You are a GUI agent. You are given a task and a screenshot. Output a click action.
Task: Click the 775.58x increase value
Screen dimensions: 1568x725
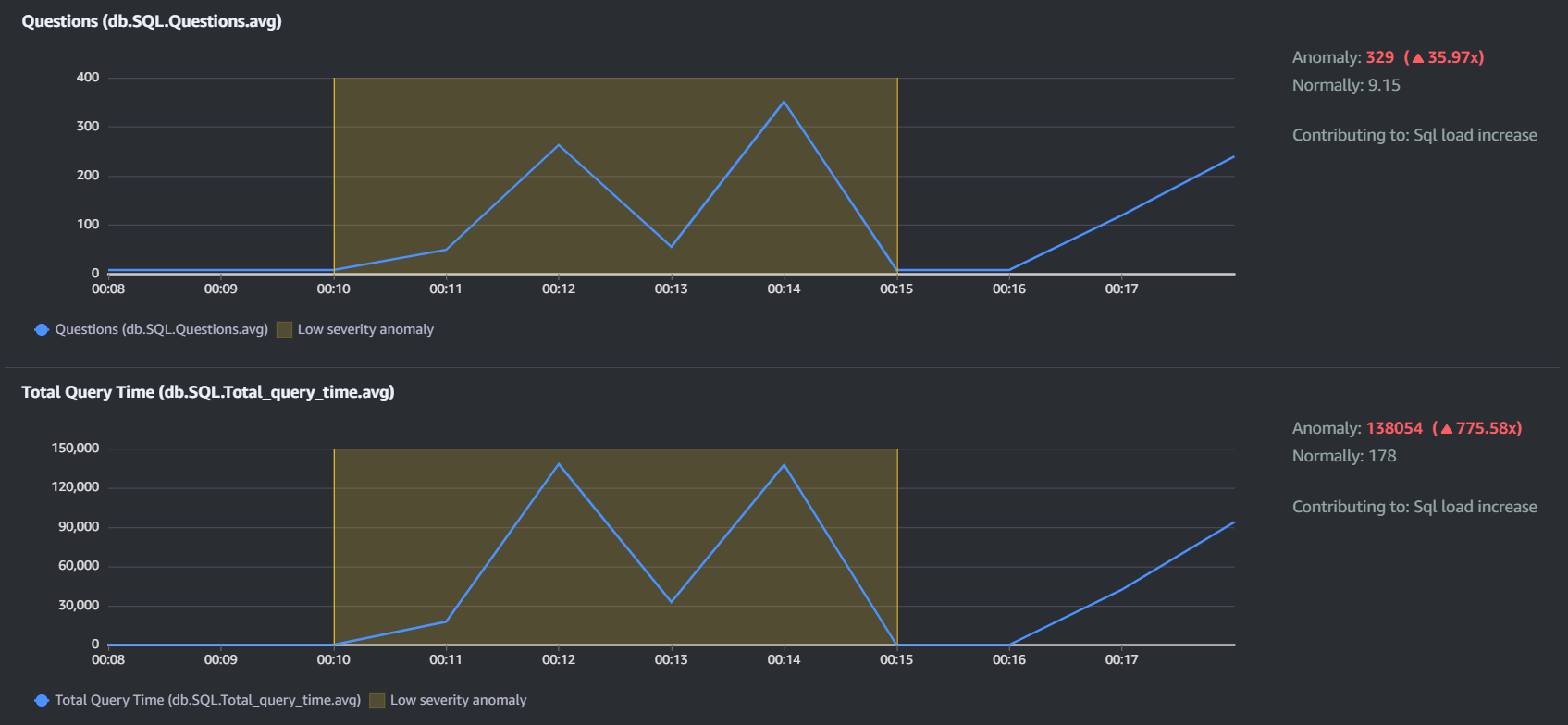click(1485, 428)
